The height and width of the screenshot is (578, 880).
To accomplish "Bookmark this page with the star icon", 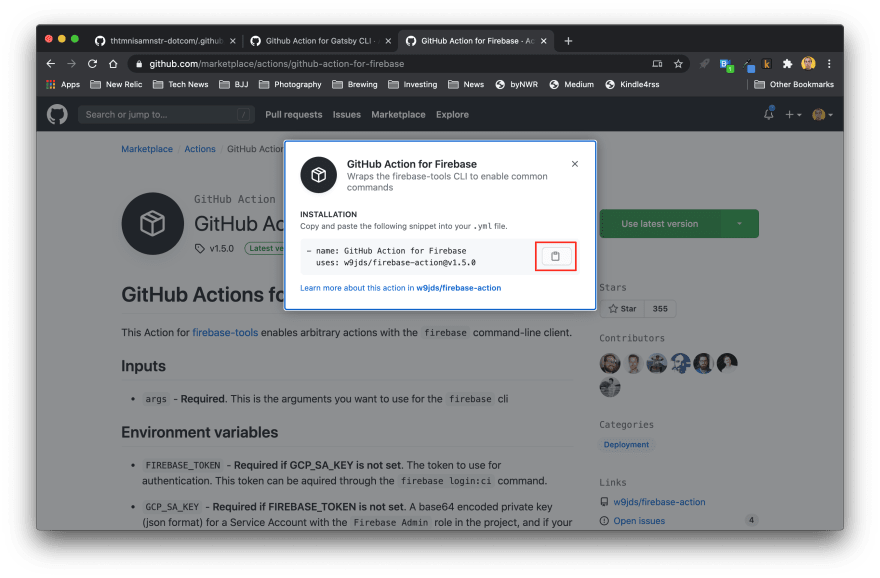I will point(678,63).
